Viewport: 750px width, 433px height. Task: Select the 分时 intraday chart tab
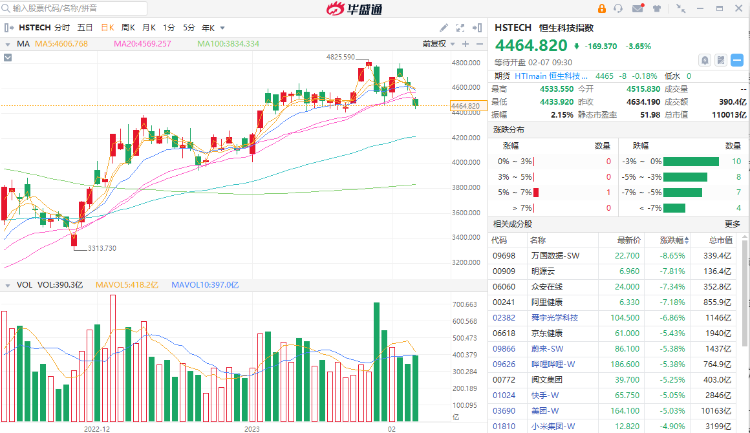(x=62, y=29)
